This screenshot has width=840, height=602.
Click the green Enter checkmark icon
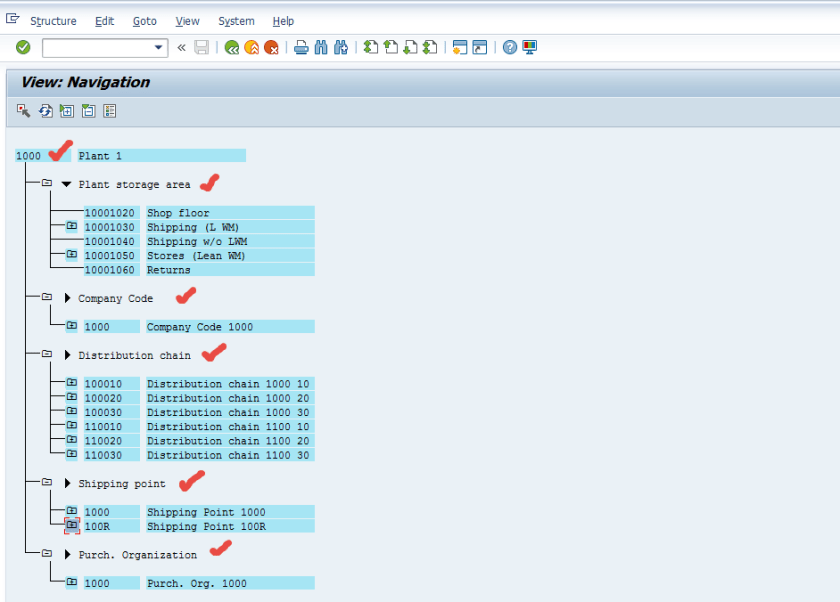[23, 48]
